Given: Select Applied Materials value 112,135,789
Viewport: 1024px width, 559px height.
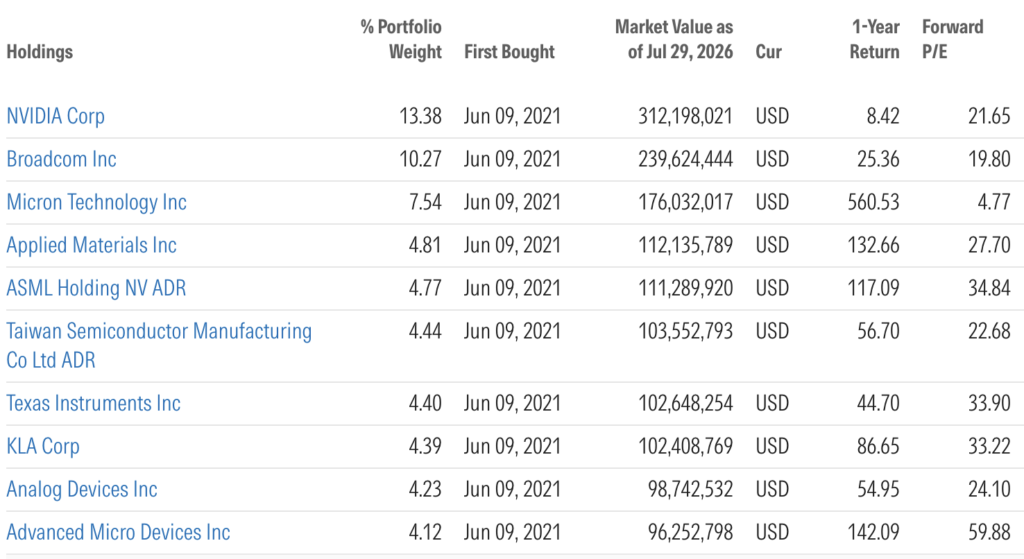Looking at the screenshot, I should [x=686, y=246].
